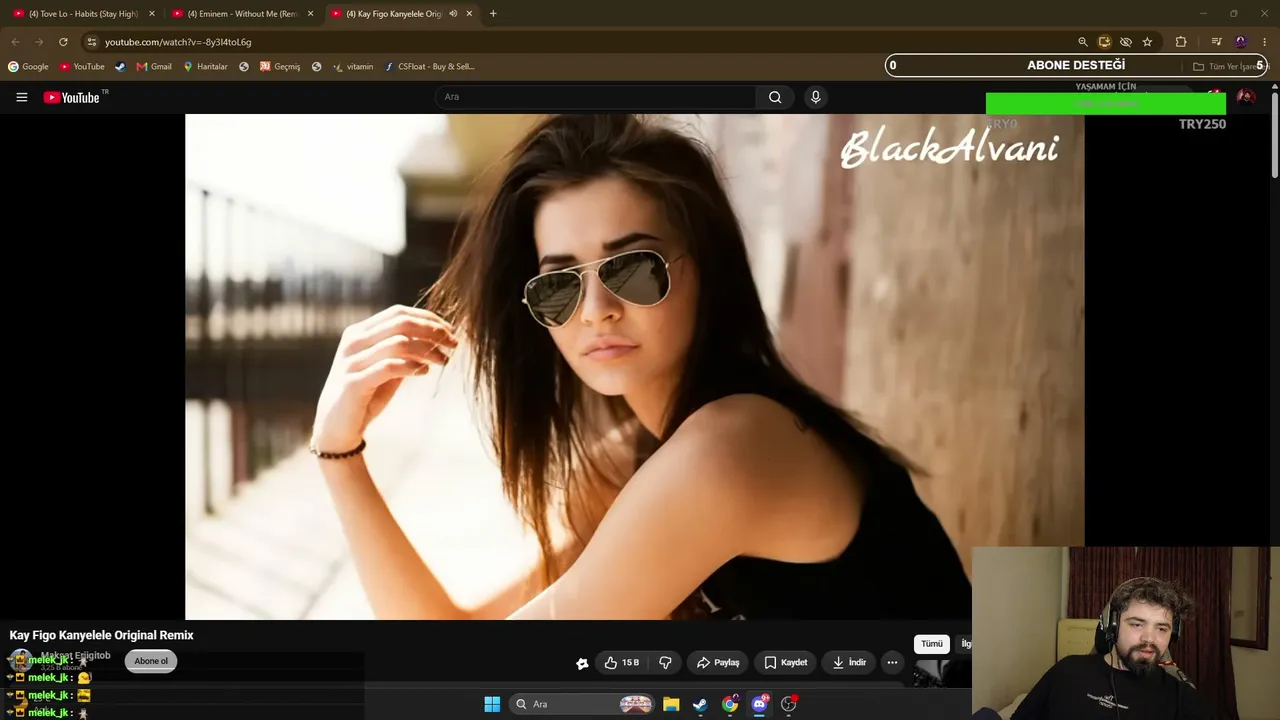Open the Chrome three-dot menu
Screen dimensions: 1280x720
point(1265,42)
